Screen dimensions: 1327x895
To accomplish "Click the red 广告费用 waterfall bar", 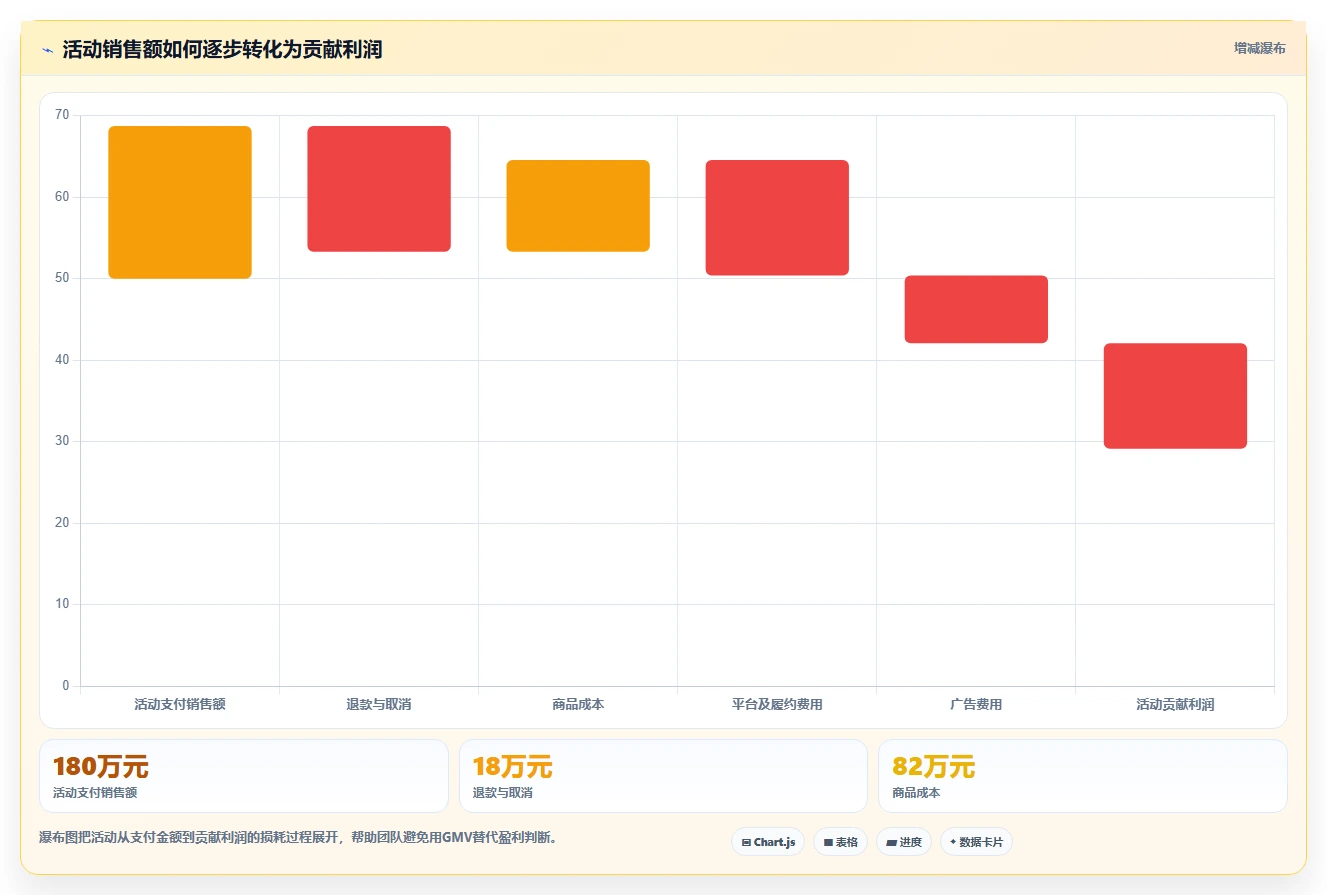I will 976,309.
